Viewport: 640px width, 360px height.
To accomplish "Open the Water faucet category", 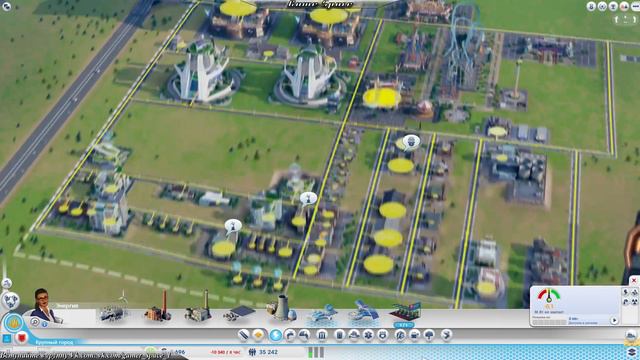I will 290,335.
